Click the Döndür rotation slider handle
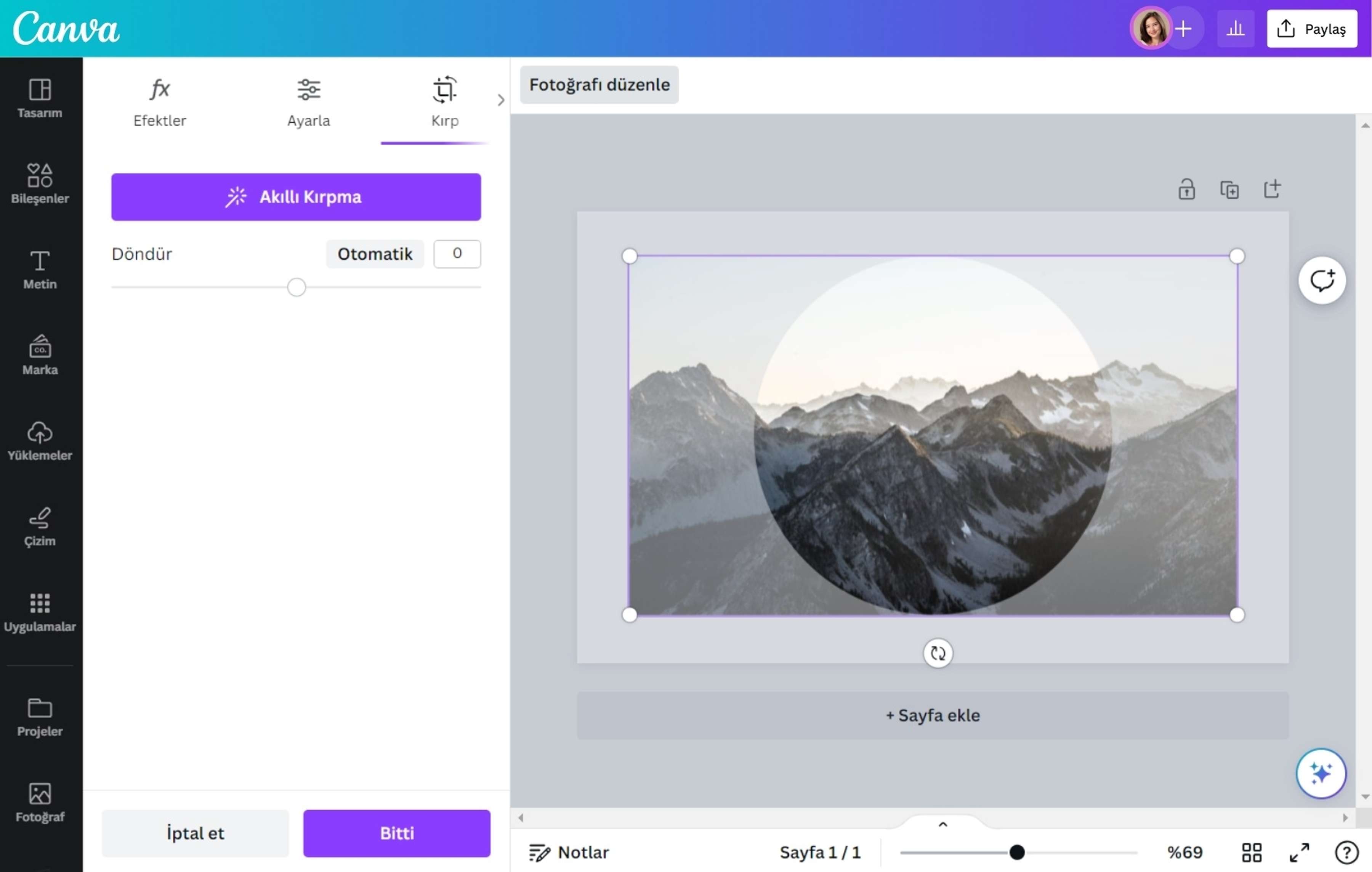The width and height of the screenshot is (1372, 872). [296, 287]
